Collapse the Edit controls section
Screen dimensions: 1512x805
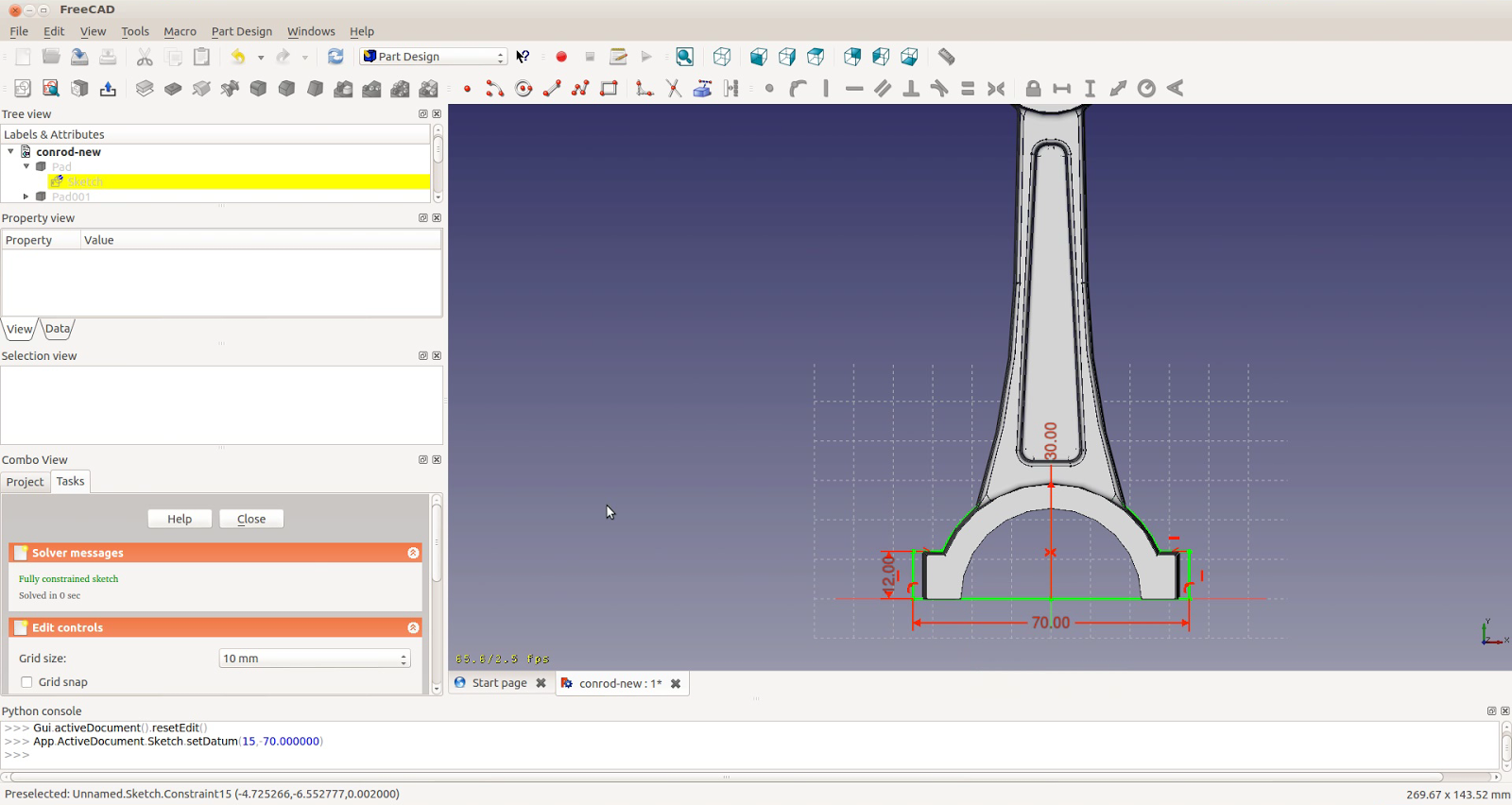pos(413,627)
